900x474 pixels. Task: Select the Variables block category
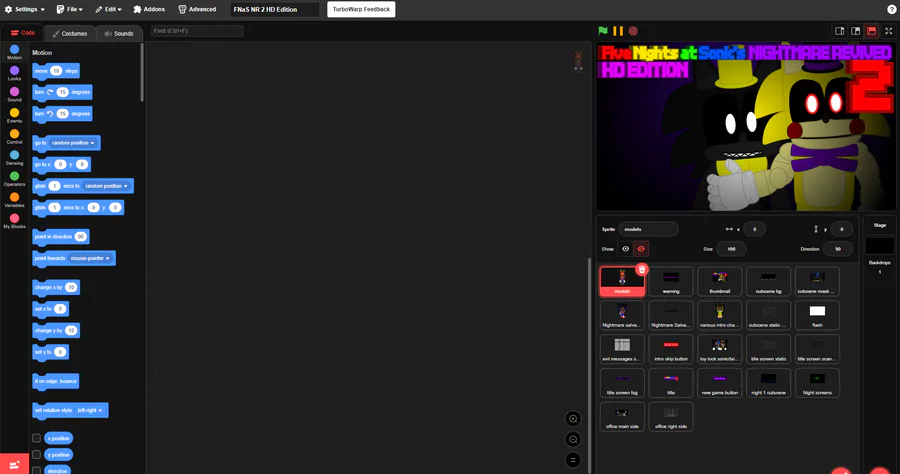[x=14, y=200]
